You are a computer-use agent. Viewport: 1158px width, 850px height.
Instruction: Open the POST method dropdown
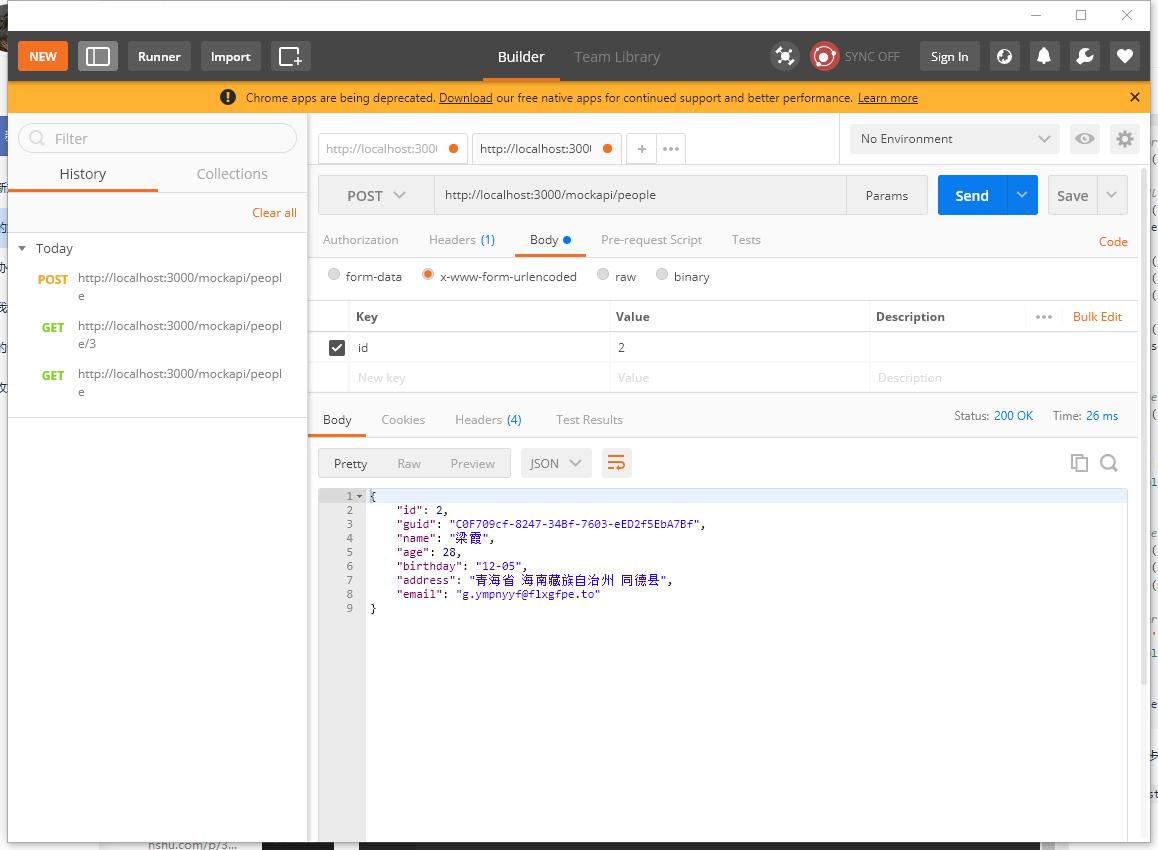click(x=376, y=195)
